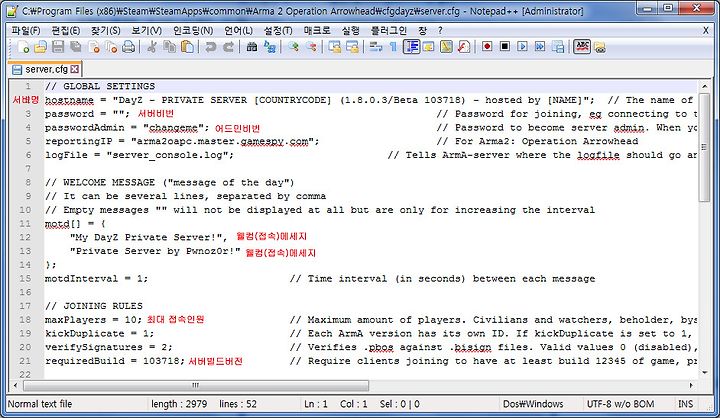Click the Paste clipboard icon
Viewport: 720px width, 418px height.
click(187, 47)
